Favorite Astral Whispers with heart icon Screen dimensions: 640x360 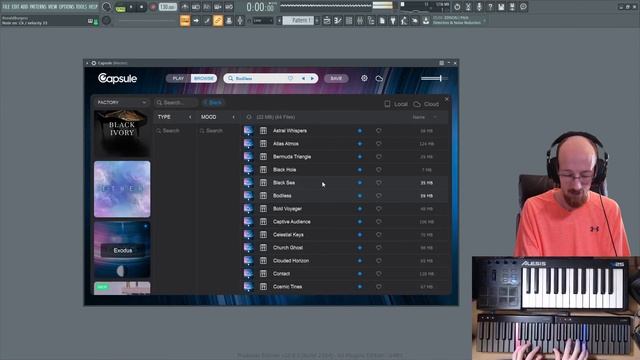pos(379,131)
